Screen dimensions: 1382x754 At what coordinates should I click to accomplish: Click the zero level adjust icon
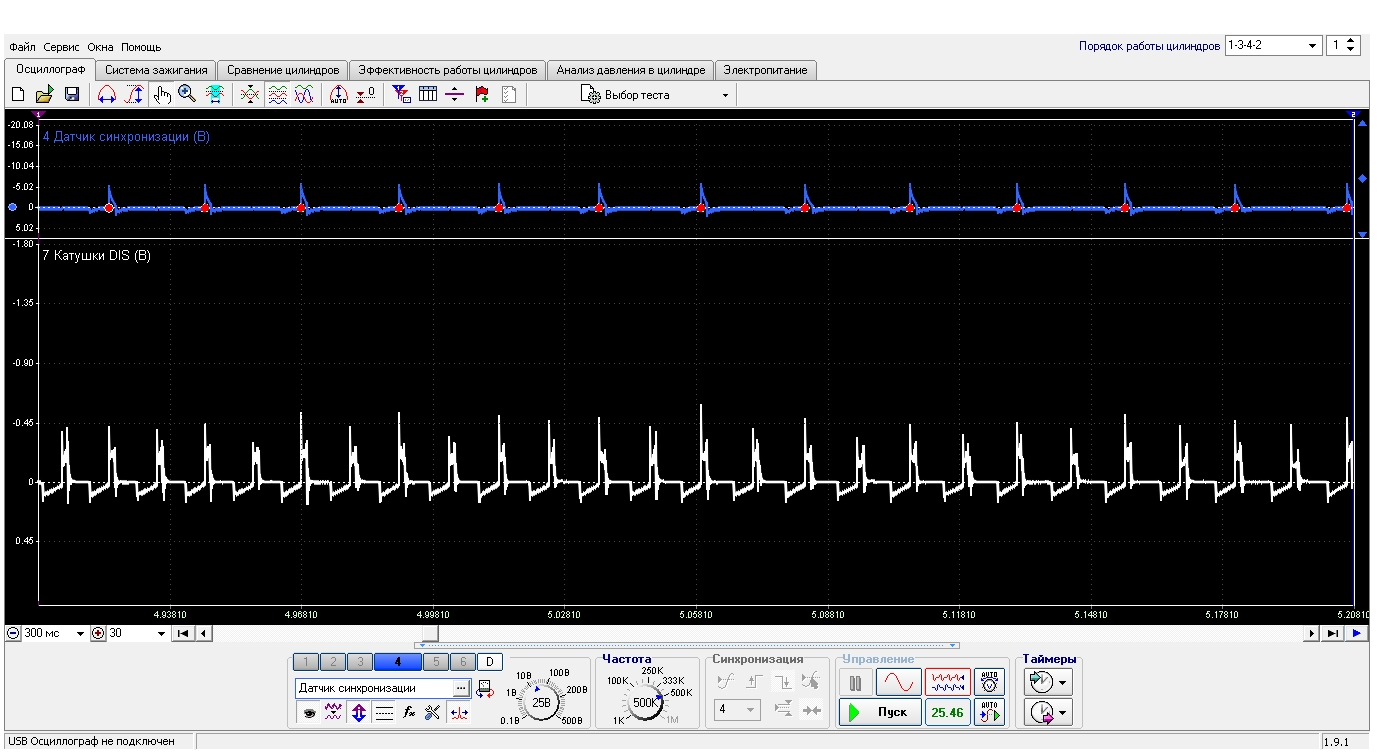click(x=366, y=95)
